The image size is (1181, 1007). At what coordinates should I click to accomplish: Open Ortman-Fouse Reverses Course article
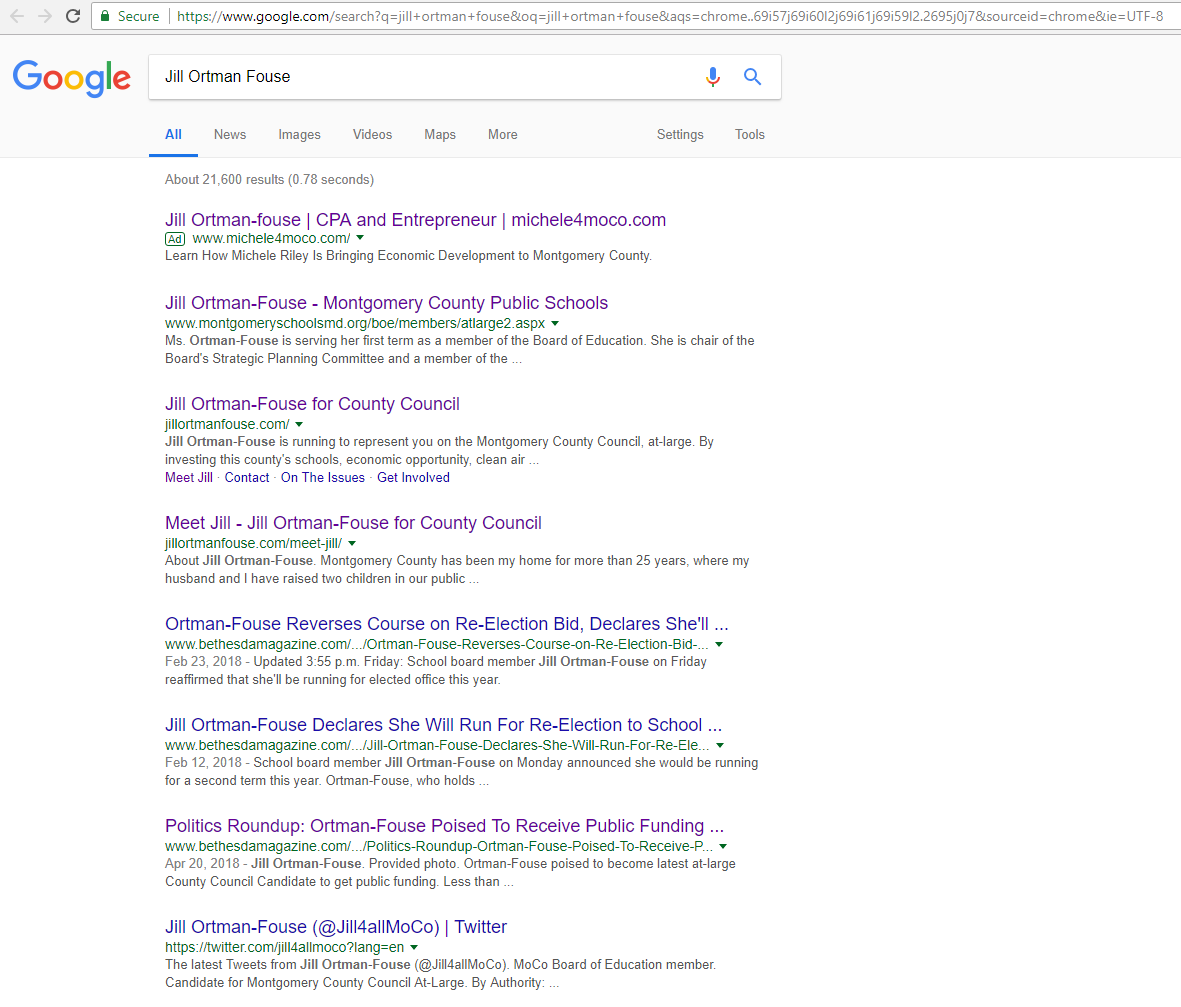[447, 624]
